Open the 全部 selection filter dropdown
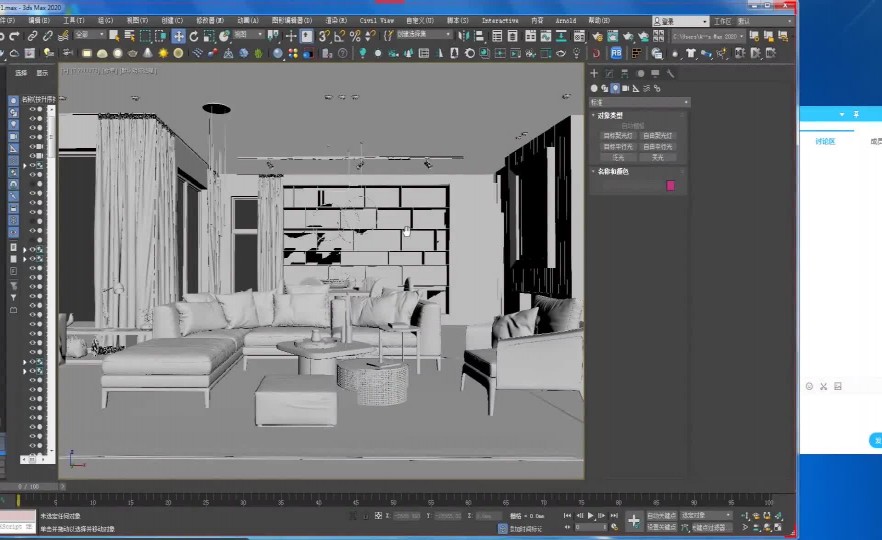The width and height of the screenshot is (882, 540). pyautogui.click(x=90, y=35)
